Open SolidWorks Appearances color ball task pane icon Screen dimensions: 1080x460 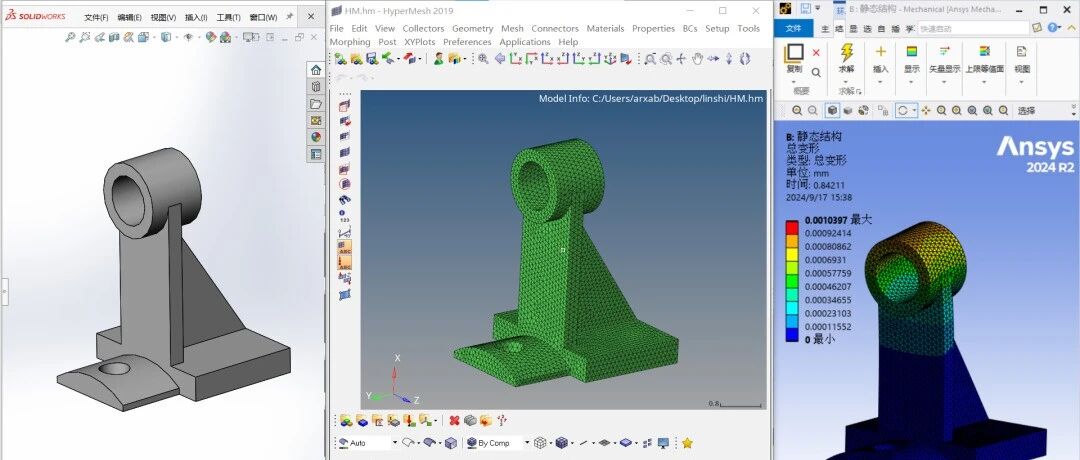tap(315, 136)
